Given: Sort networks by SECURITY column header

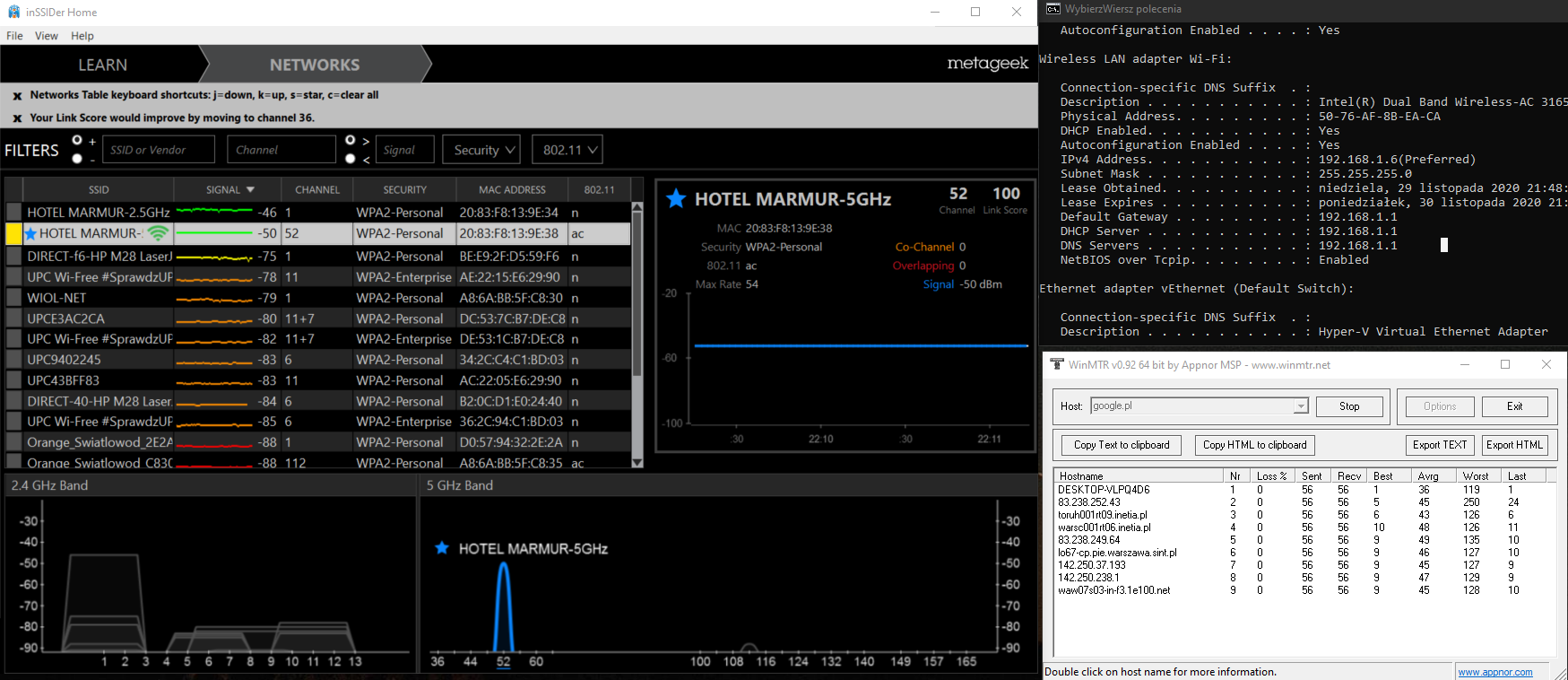Looking at the screenshot, I should pos(405,190).
